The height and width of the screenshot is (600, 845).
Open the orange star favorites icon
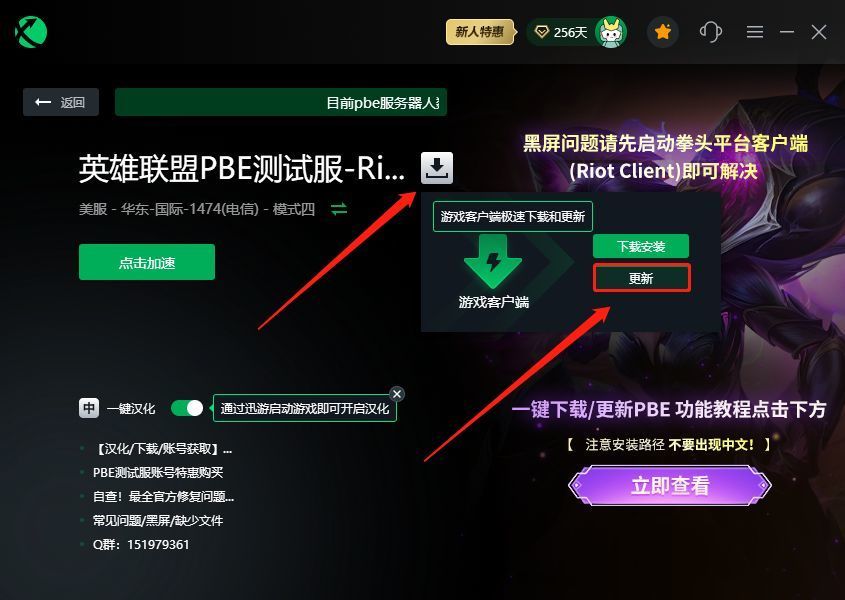662,32
